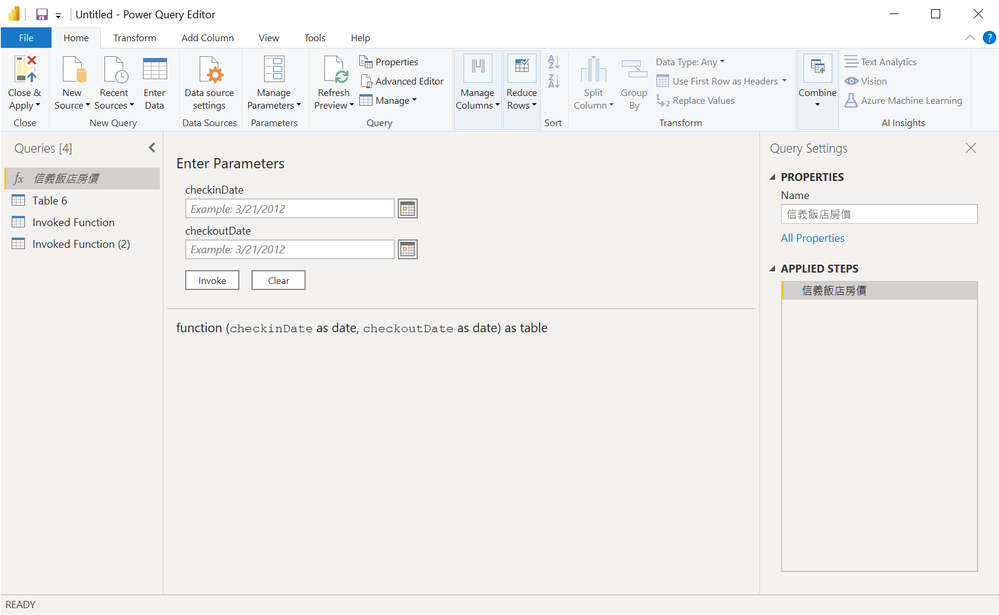Click the Refresh Preview icon
The height and width of the screenshot is (615, 999).
(334, 69)
